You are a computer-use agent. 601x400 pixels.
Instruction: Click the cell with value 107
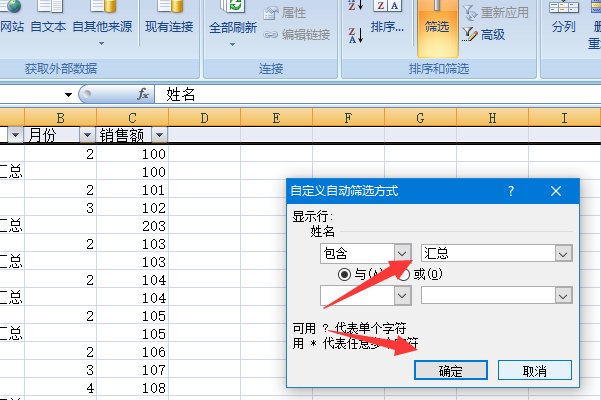(132, 370)
